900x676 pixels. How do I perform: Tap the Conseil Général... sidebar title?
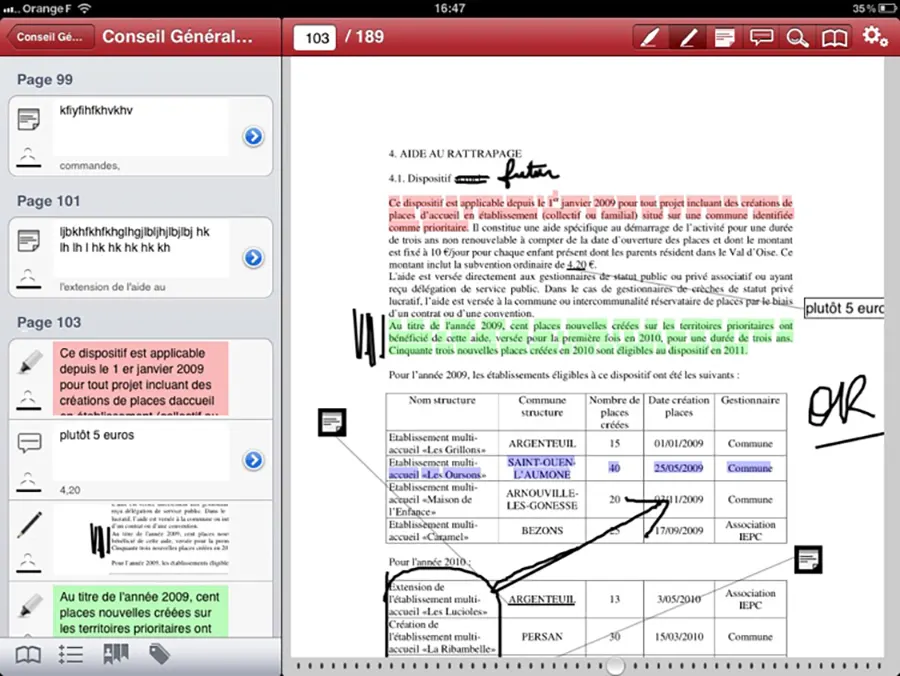(x=177, y=37)
